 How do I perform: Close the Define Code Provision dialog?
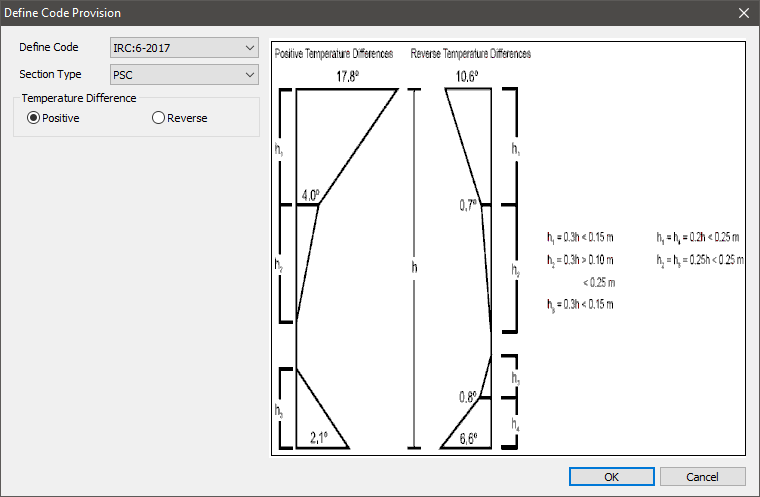click(742, 13)
